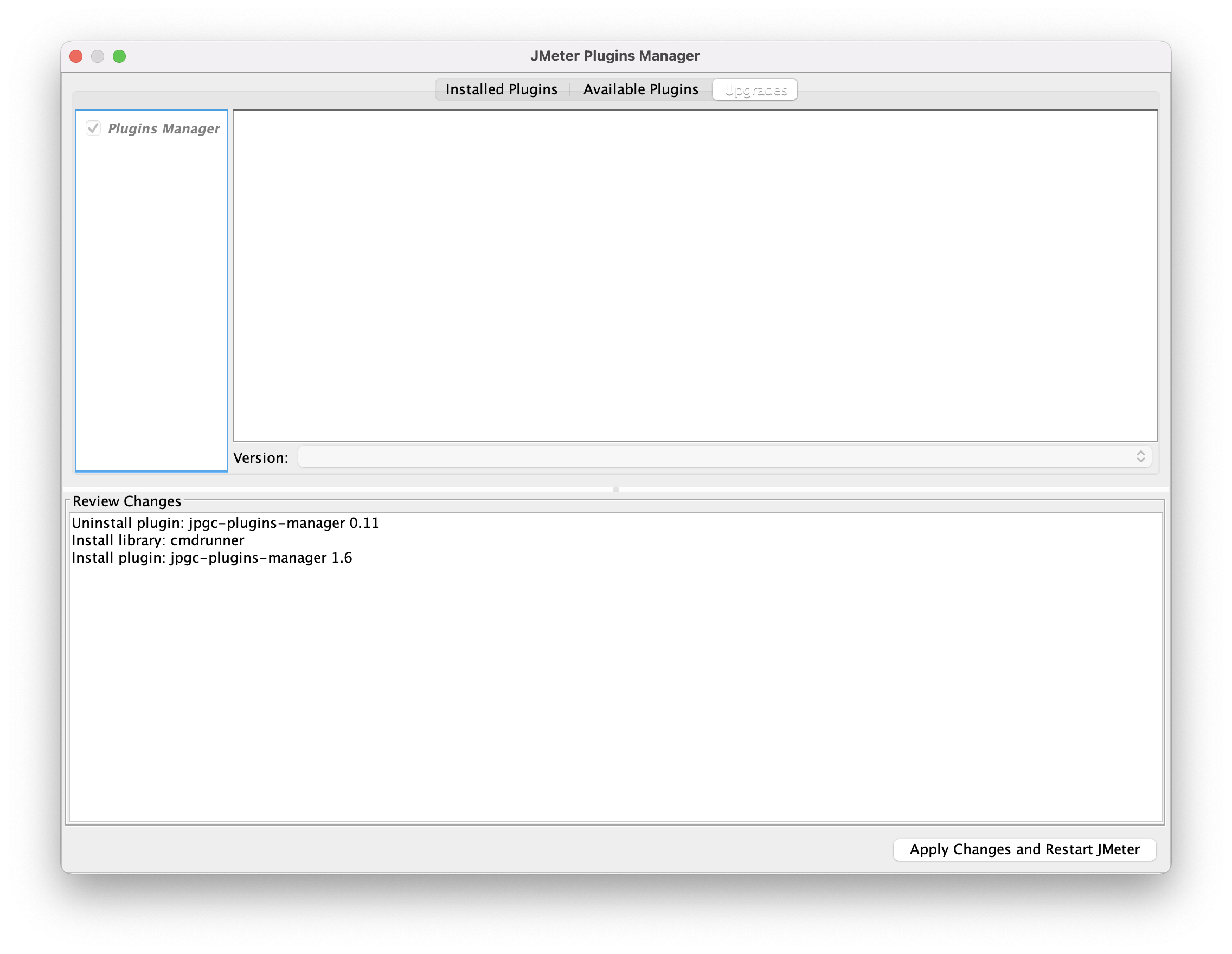The height and width of the screenshot is (954, 1232).
Task: Click the Review Changes panel label
Action: 127,501
